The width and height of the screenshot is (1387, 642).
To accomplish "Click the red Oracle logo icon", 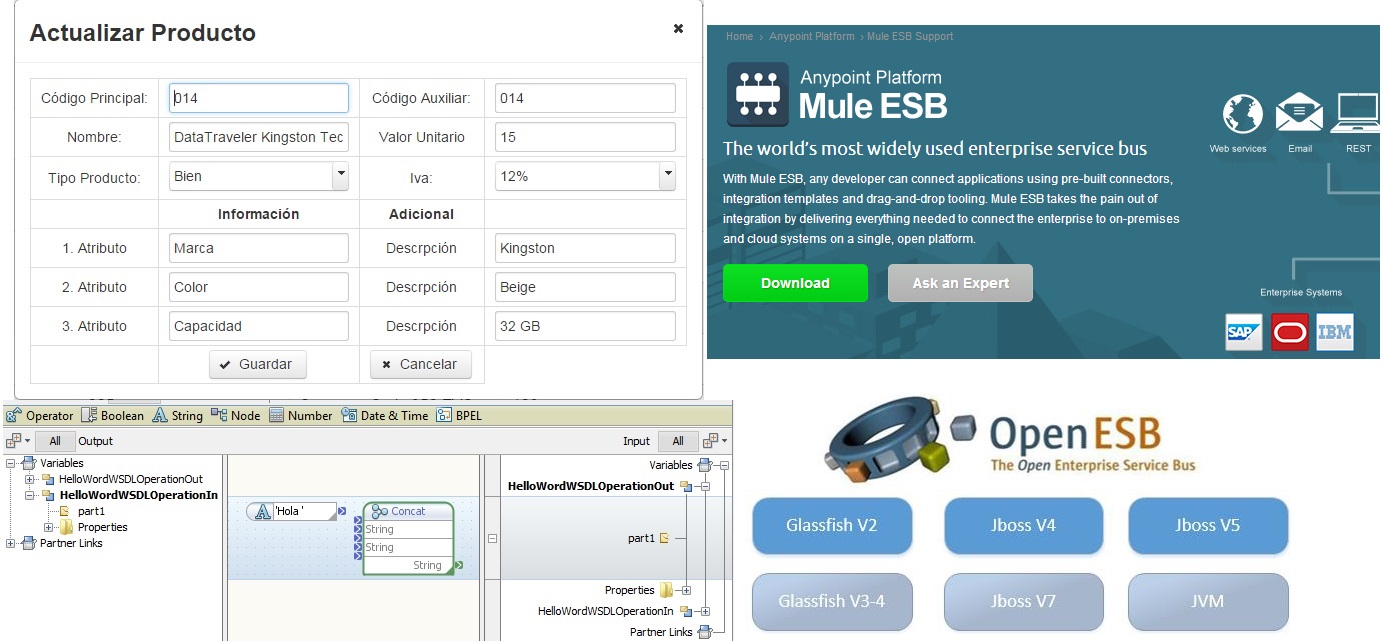I will (x=1290, y=331).
